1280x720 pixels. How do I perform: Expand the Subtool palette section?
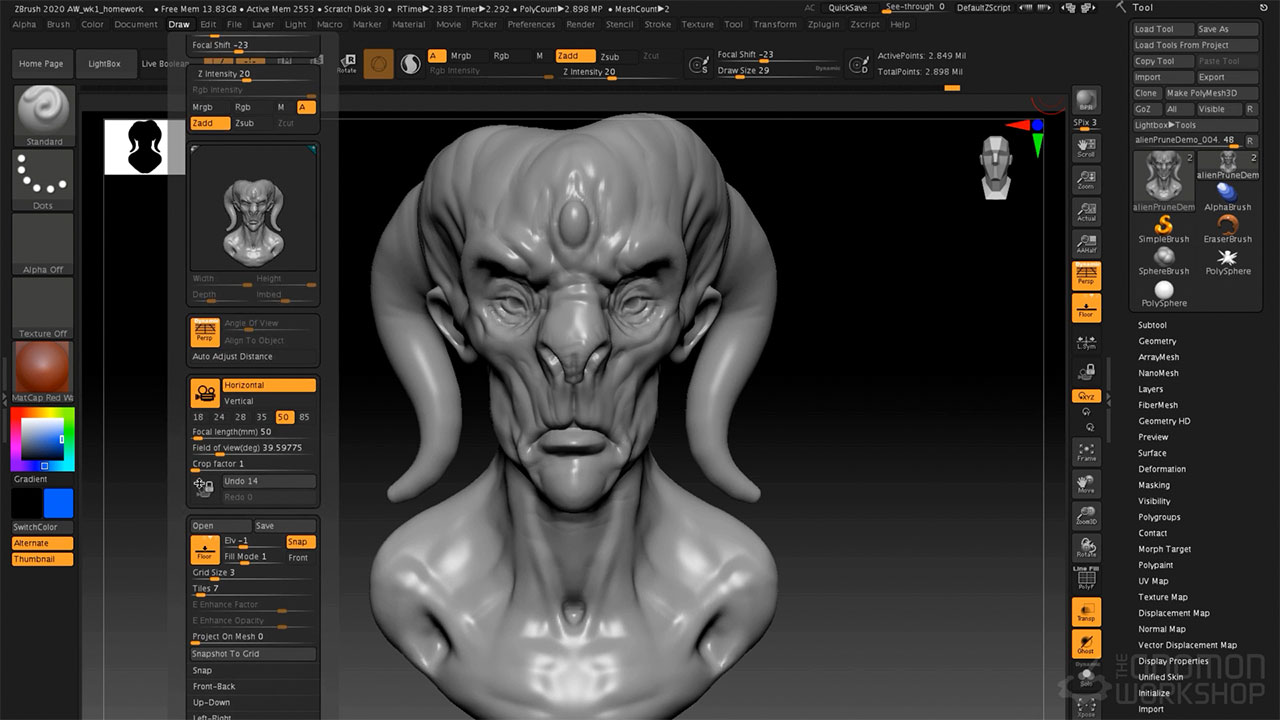click(x=1152, y=325)
